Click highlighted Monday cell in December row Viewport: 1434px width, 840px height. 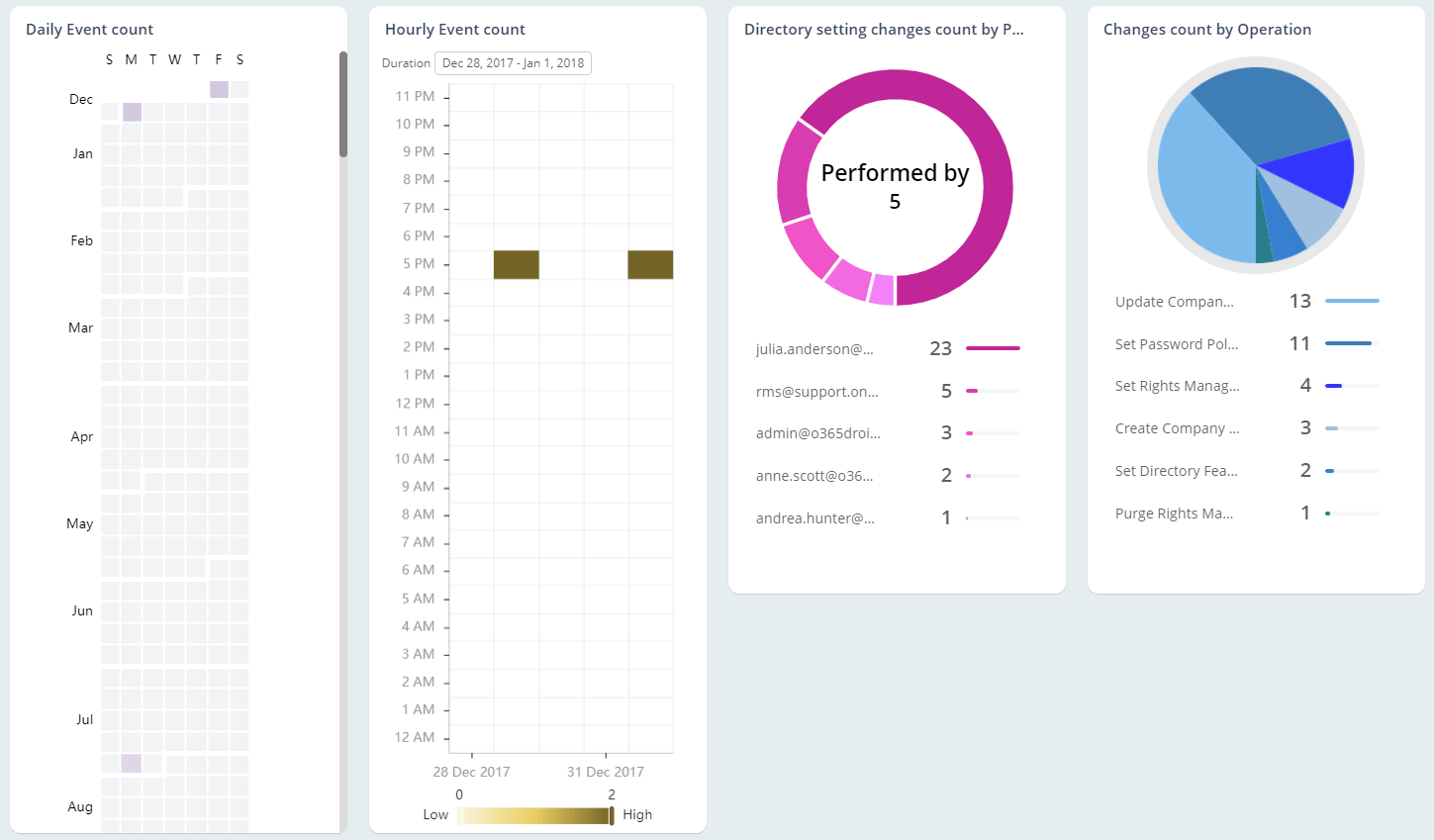[x=132, y=112]
